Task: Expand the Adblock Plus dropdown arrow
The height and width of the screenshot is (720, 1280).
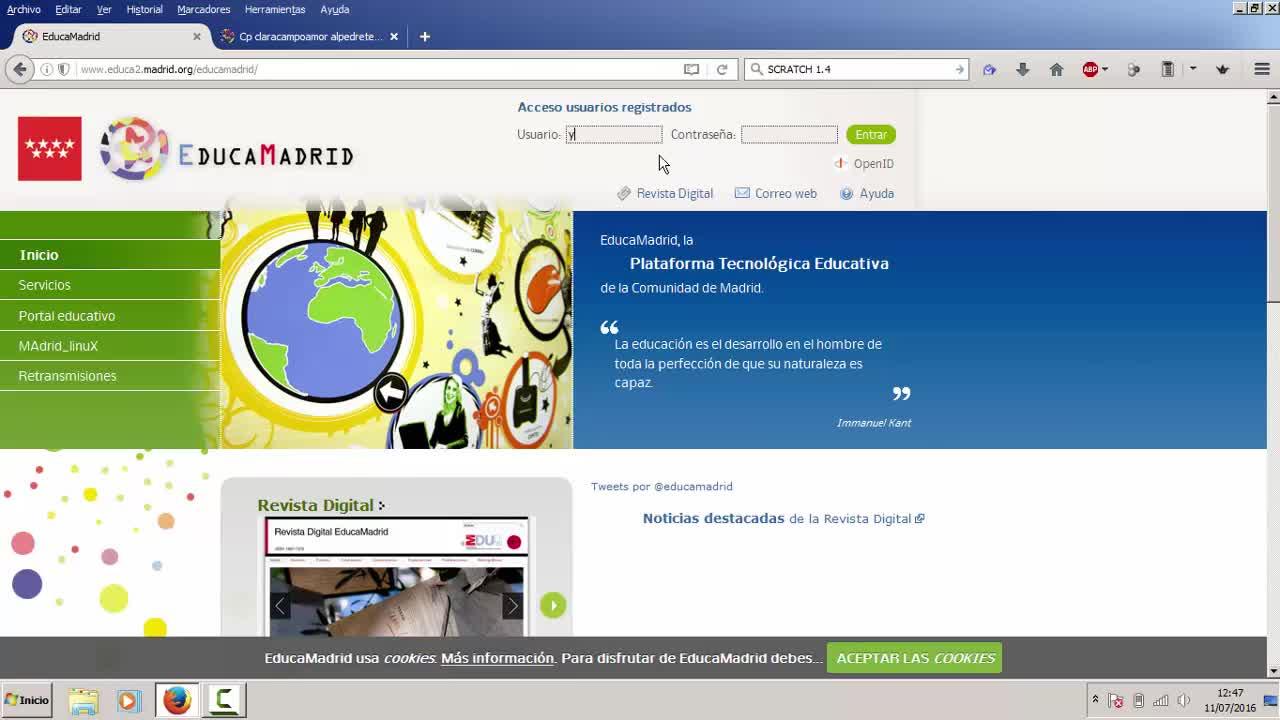Action: coord(1104,69)
